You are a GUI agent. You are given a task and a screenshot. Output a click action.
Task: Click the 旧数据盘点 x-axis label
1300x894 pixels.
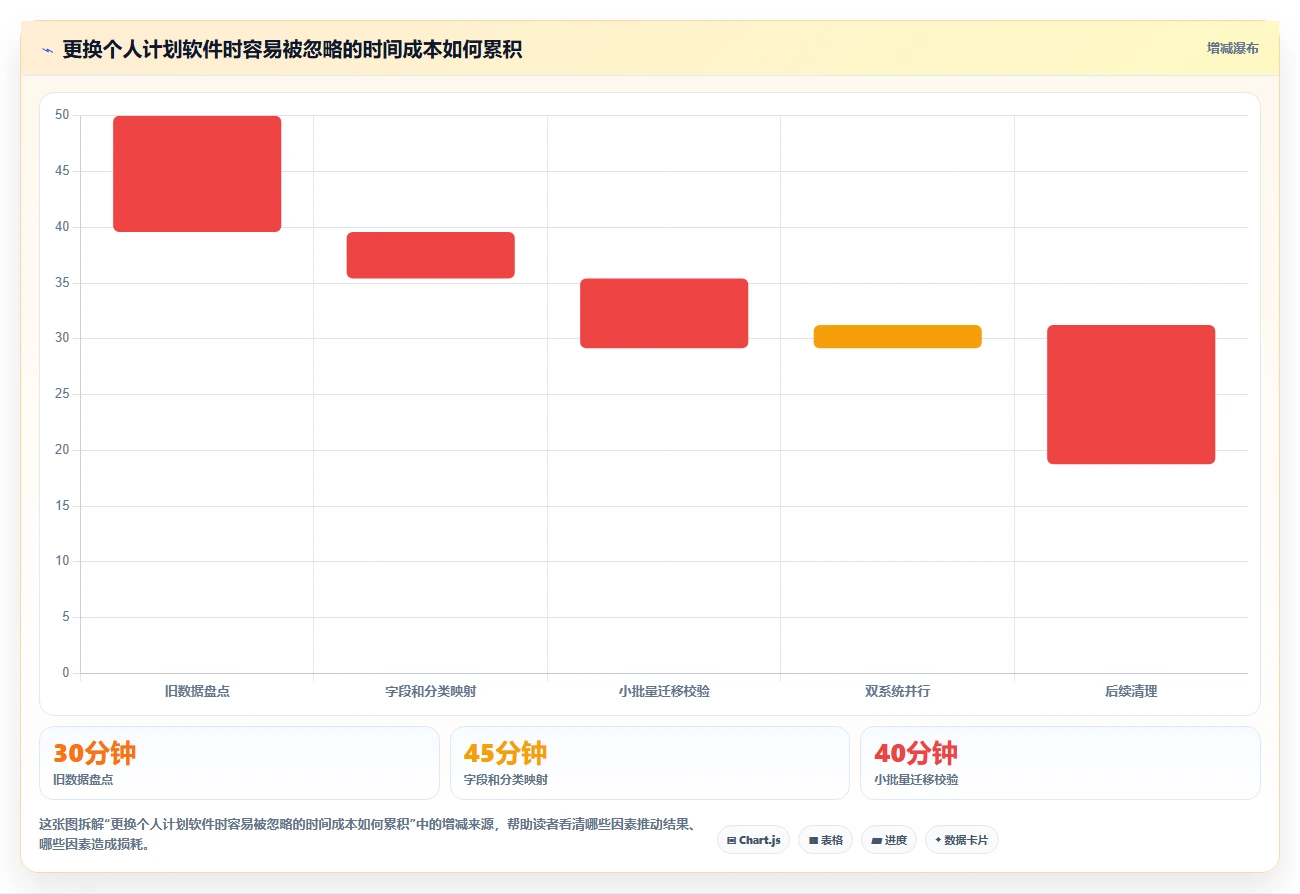(197, 691)
